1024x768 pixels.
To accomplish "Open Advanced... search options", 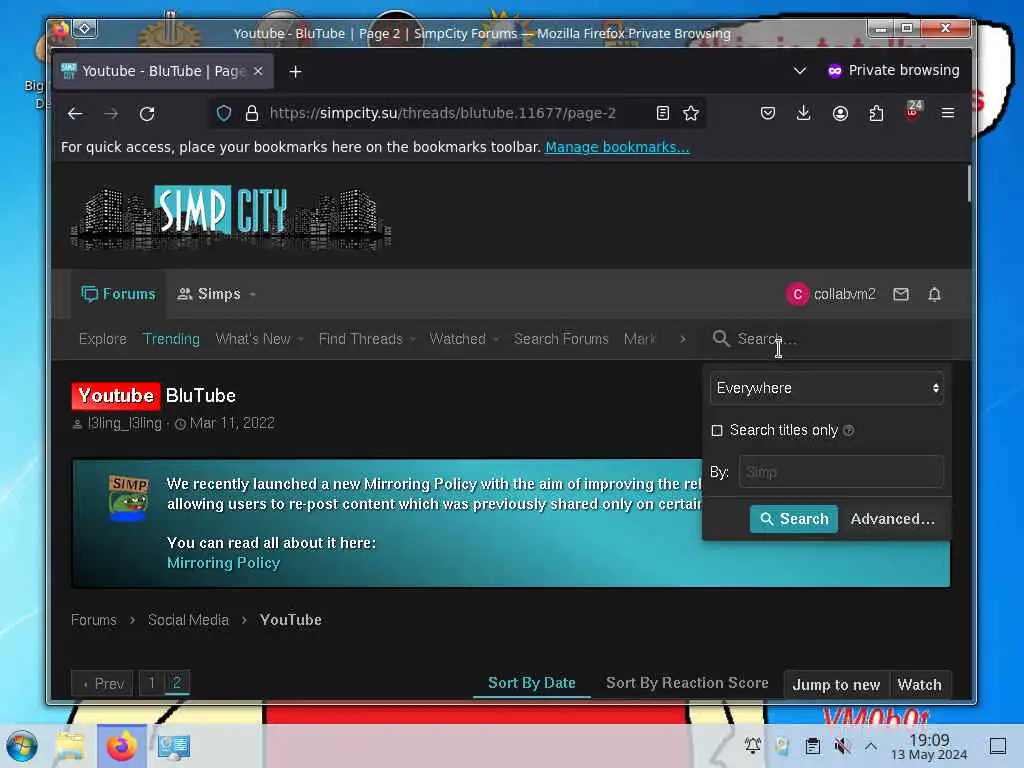I will click(x=893, y=519).
